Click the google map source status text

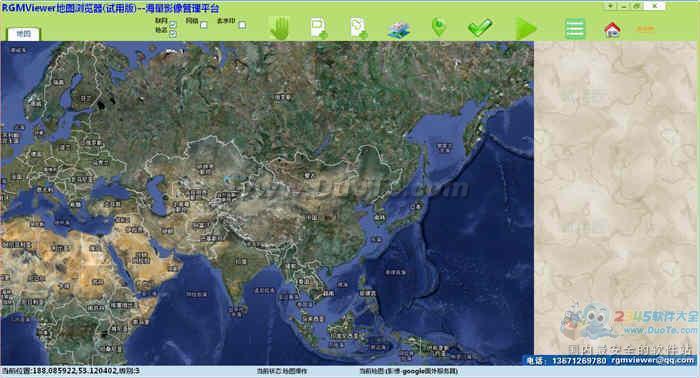click(x=408, y=371)
